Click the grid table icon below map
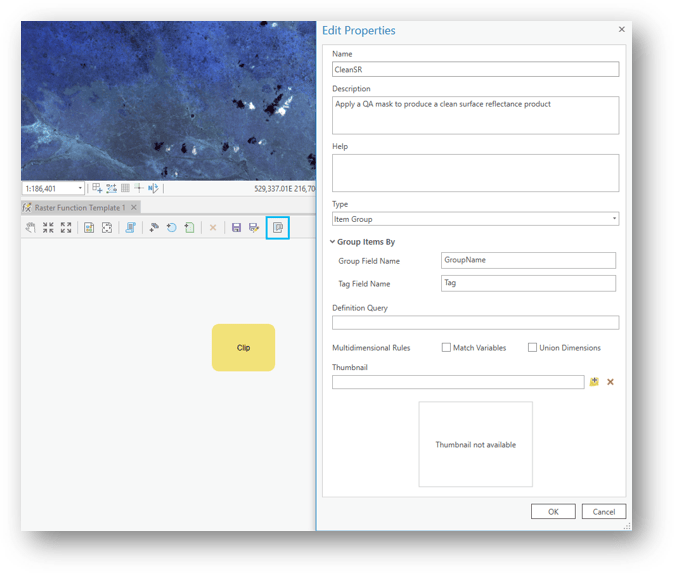Image resolution: width=674 pixels, height=573 pixels. tap(125, 188)
